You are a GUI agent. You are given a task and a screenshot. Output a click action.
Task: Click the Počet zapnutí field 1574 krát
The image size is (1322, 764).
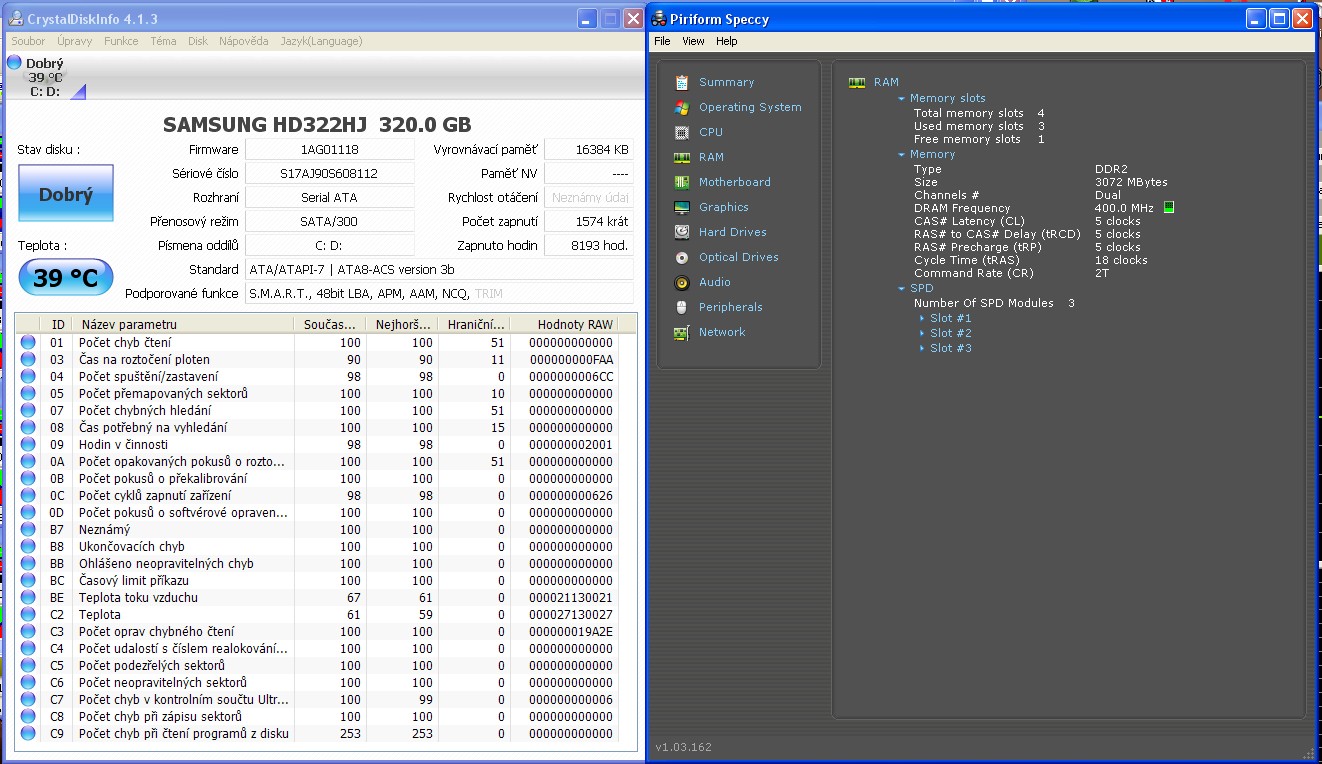(589, 221)
